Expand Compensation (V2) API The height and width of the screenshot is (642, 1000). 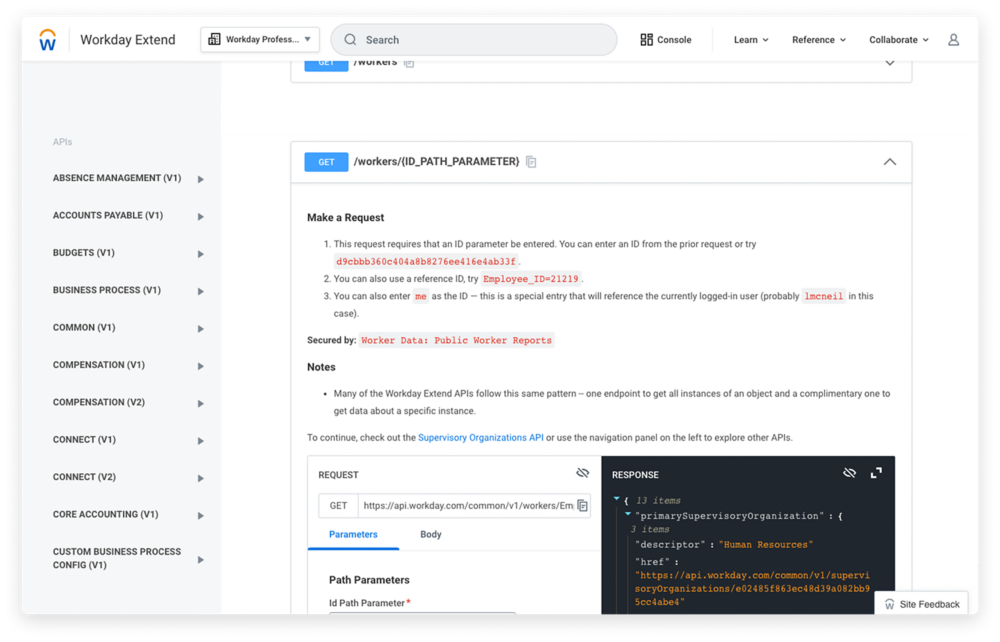click(201, 404)
